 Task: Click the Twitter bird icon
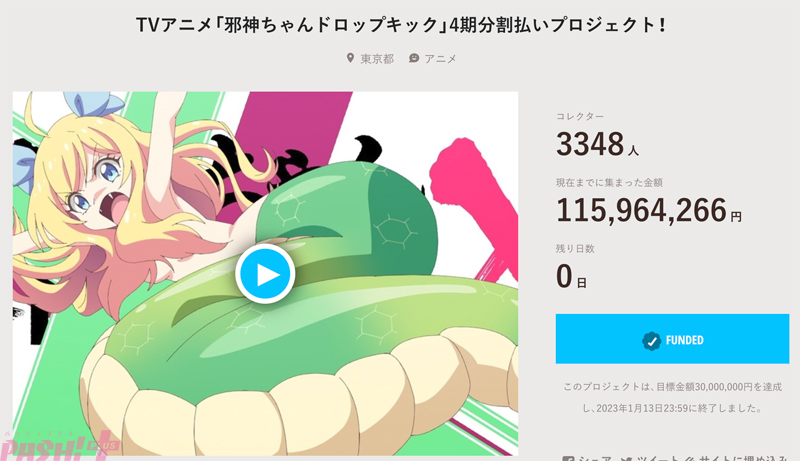pyautogui.click(x=626, y=458)
